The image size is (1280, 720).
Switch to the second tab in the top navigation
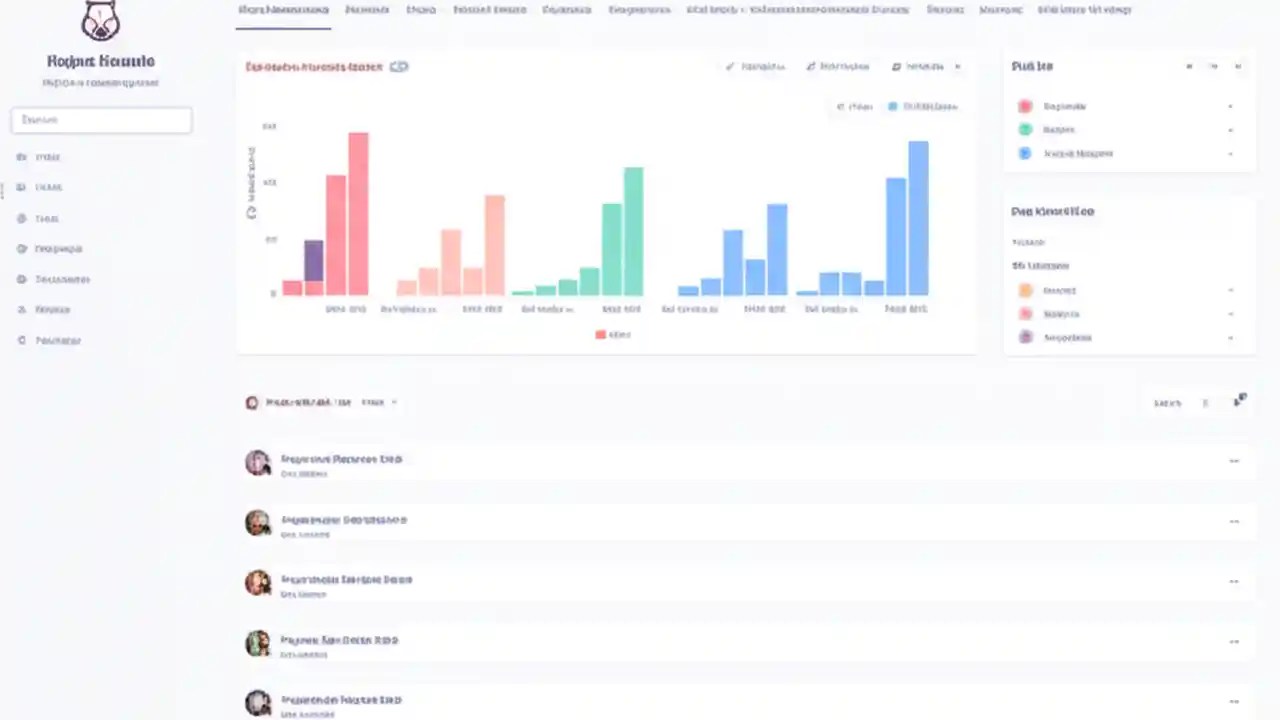(x=366, y=9)
